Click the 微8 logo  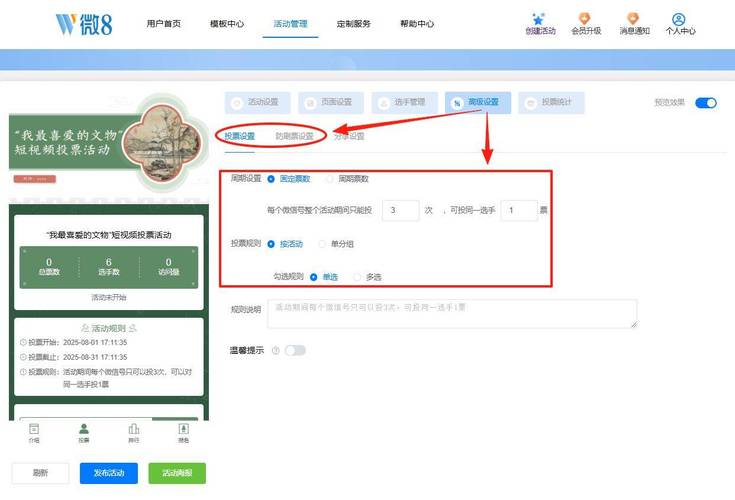point(84,23)
